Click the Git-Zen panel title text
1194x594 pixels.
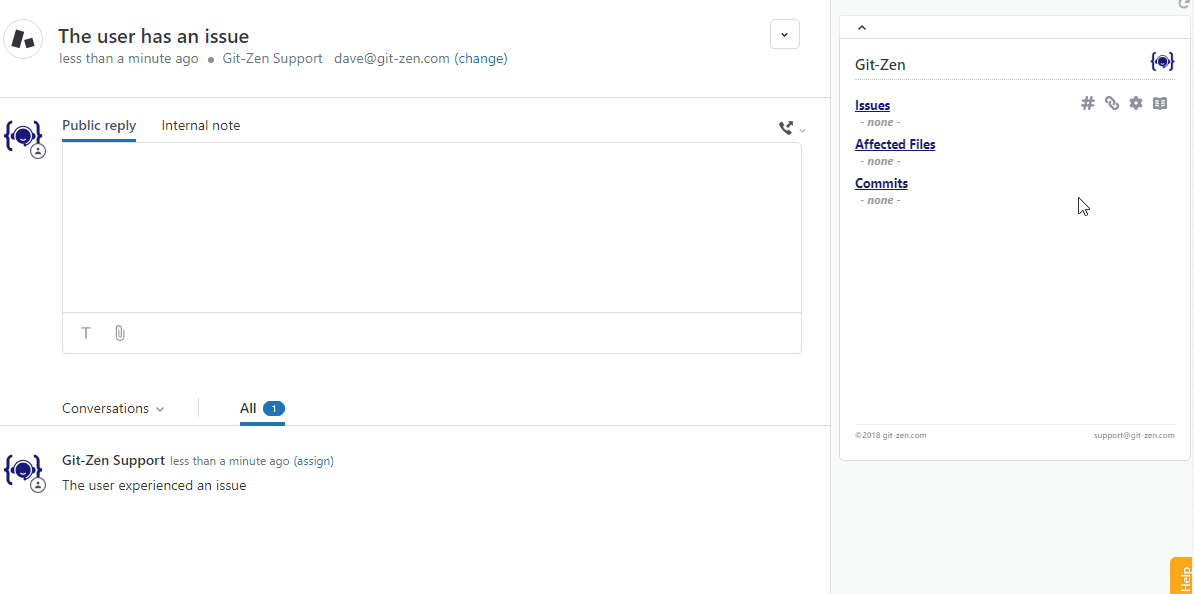click(x=880, y=65)
